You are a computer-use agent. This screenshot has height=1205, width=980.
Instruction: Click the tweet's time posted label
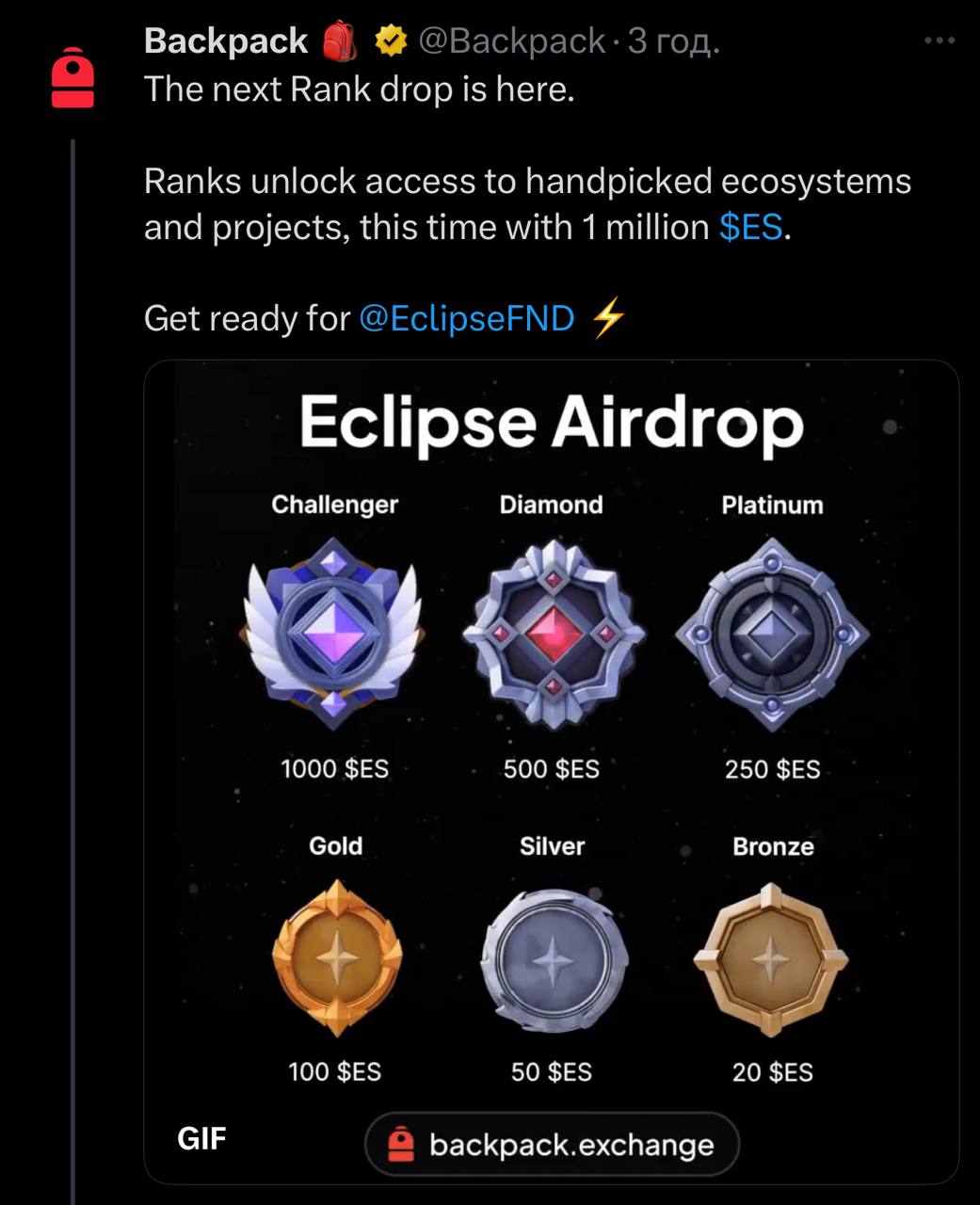(x=673, y=41)
